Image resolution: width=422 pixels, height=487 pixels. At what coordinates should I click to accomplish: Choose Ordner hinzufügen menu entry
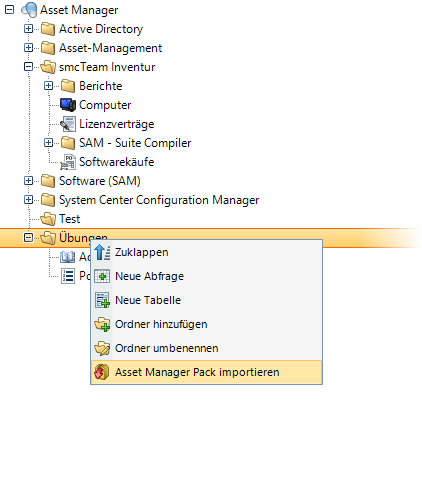coord(206,324)
